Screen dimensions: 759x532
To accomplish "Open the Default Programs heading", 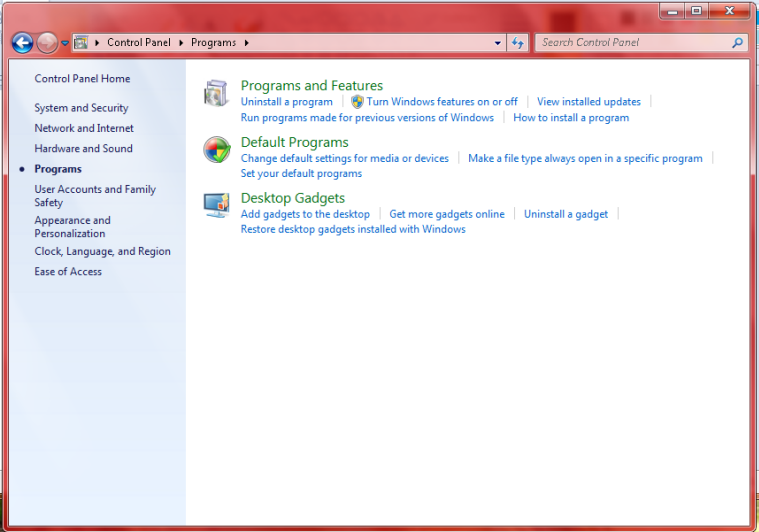I will 295,142.
